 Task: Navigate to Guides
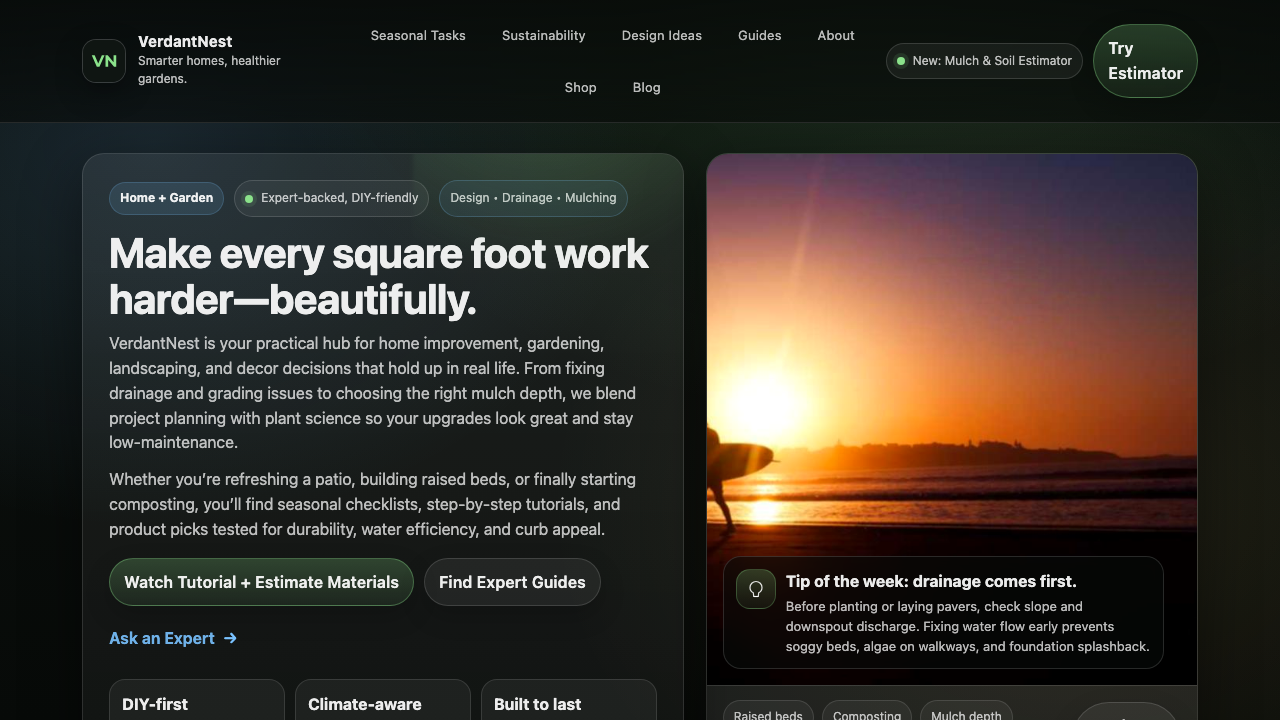tap(759, 35)
